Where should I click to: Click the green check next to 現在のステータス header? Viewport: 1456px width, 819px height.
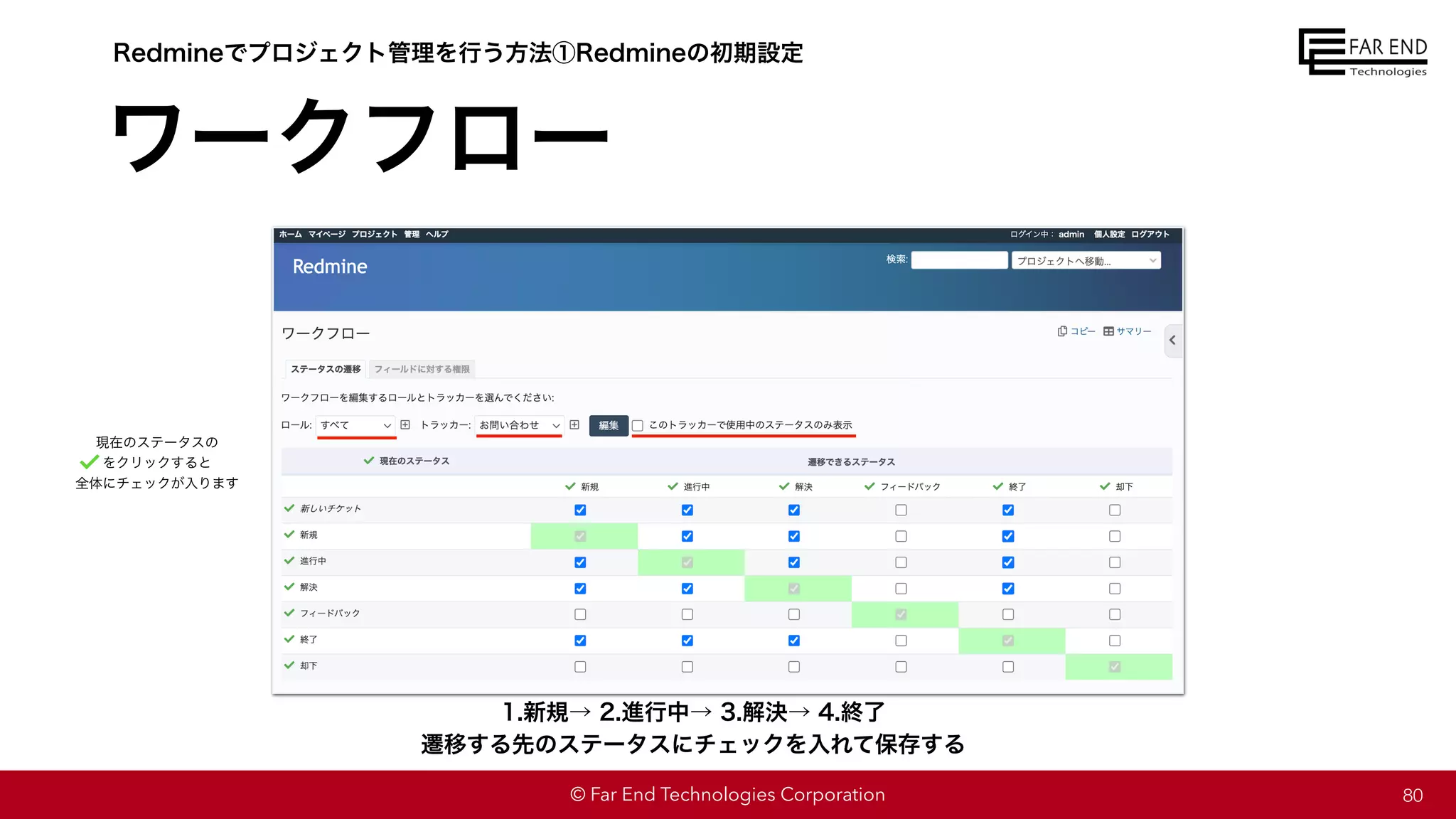(369, 461)
